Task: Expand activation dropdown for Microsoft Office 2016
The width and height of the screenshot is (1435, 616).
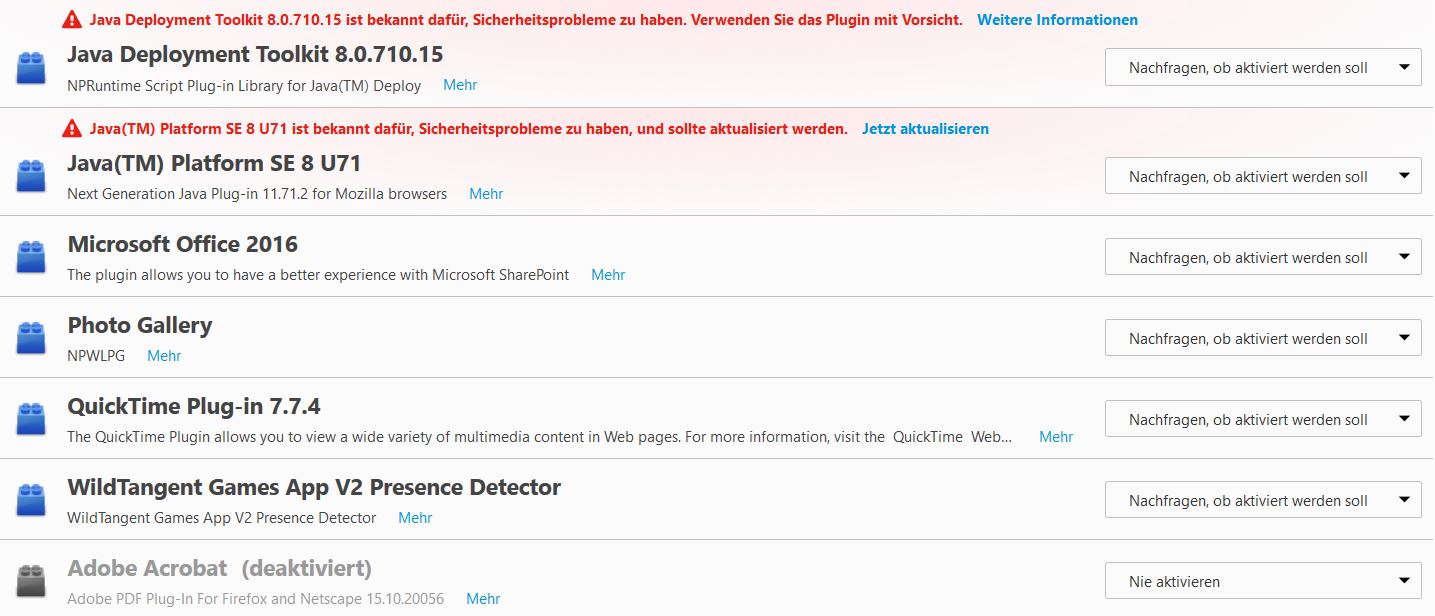Action: point(1262,258)
